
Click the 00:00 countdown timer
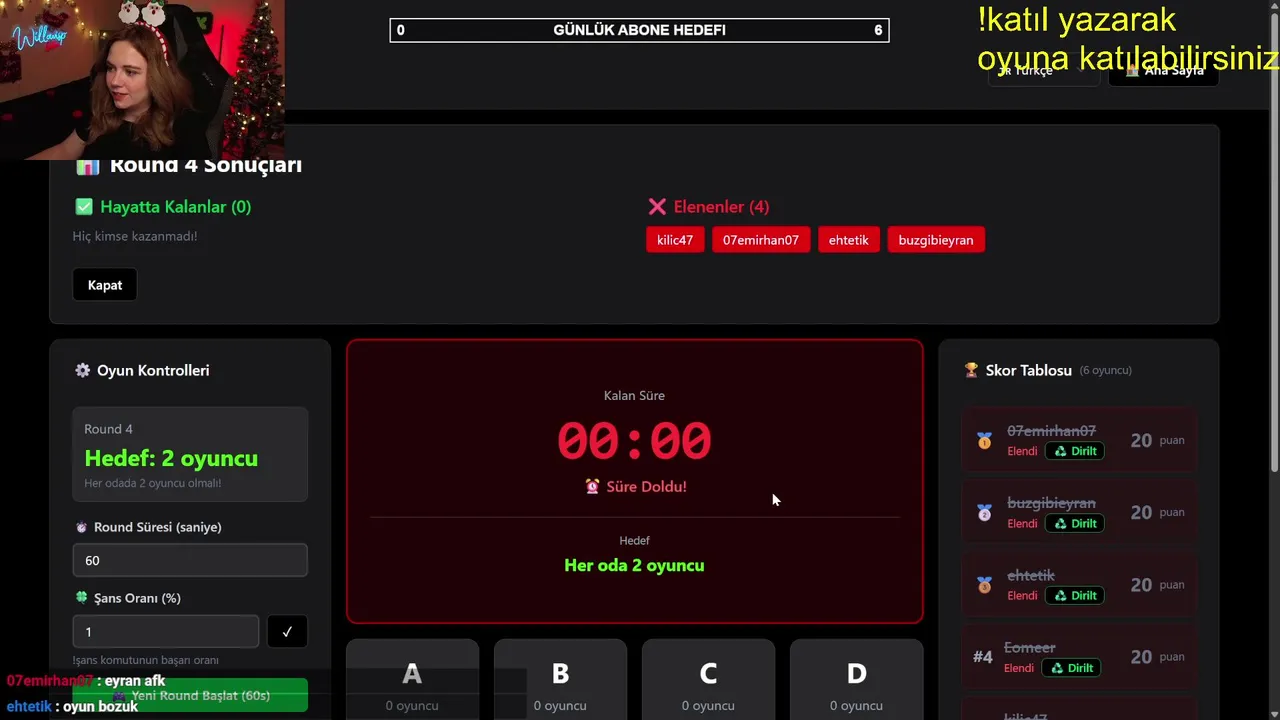(x=634, y=441)
